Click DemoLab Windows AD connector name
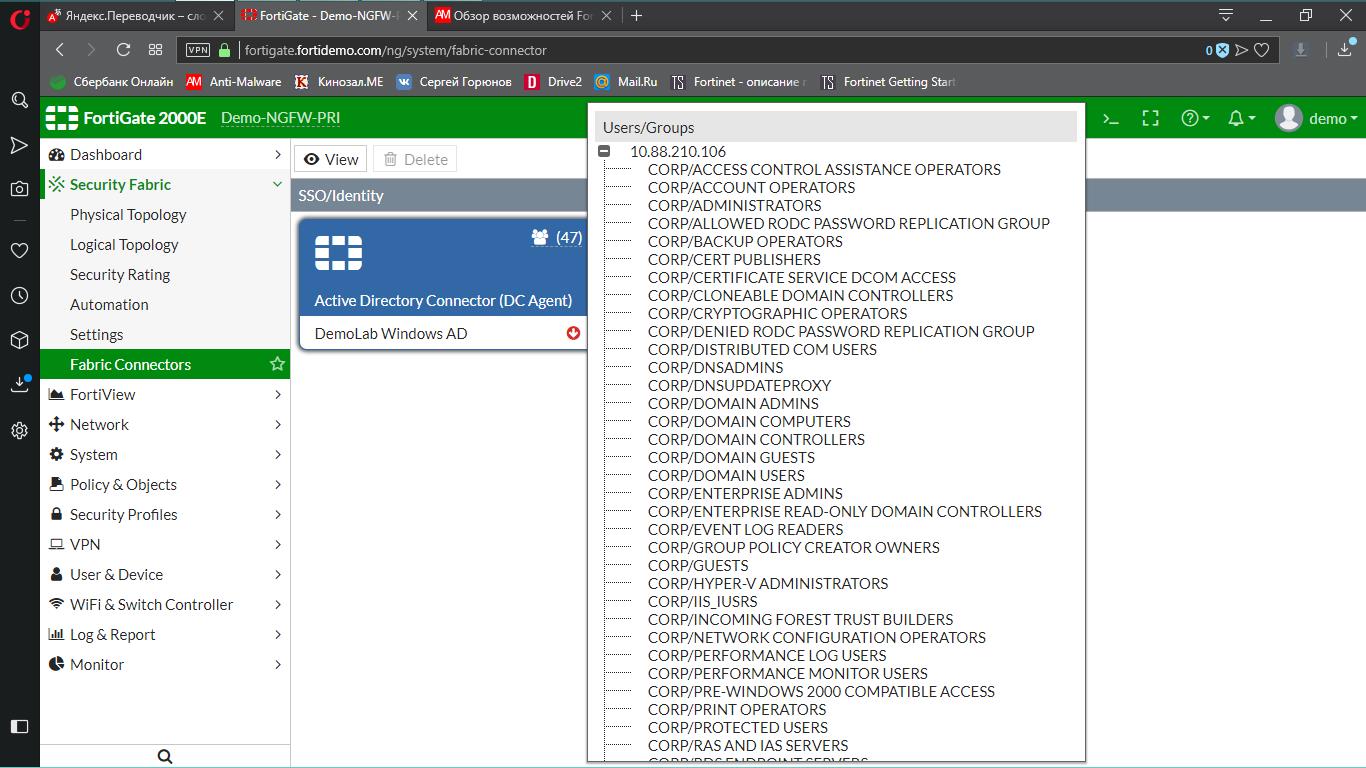Viewport: 1366px width, 768px height. [x=391, y=333]
